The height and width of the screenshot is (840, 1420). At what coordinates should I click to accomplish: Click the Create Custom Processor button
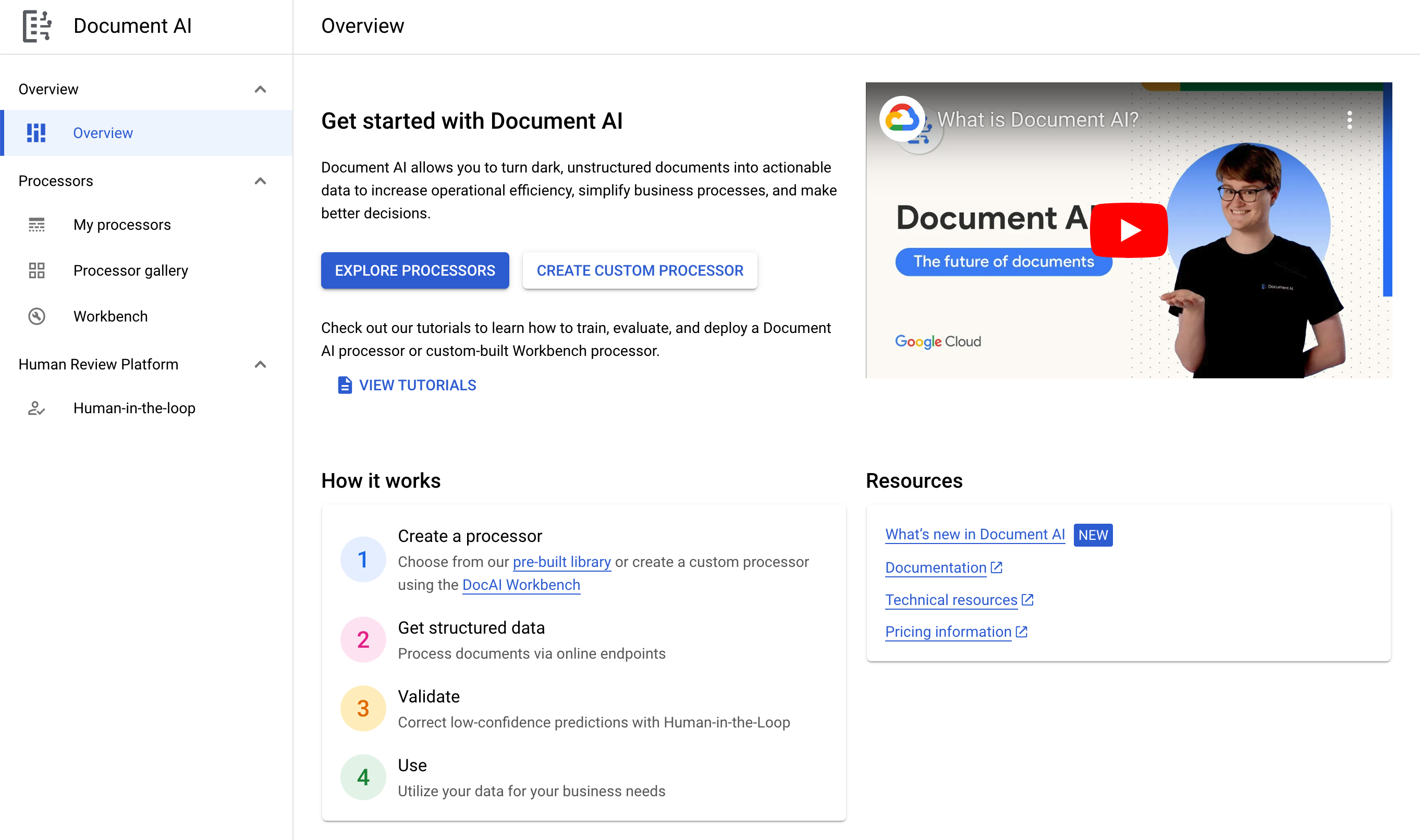640,270
